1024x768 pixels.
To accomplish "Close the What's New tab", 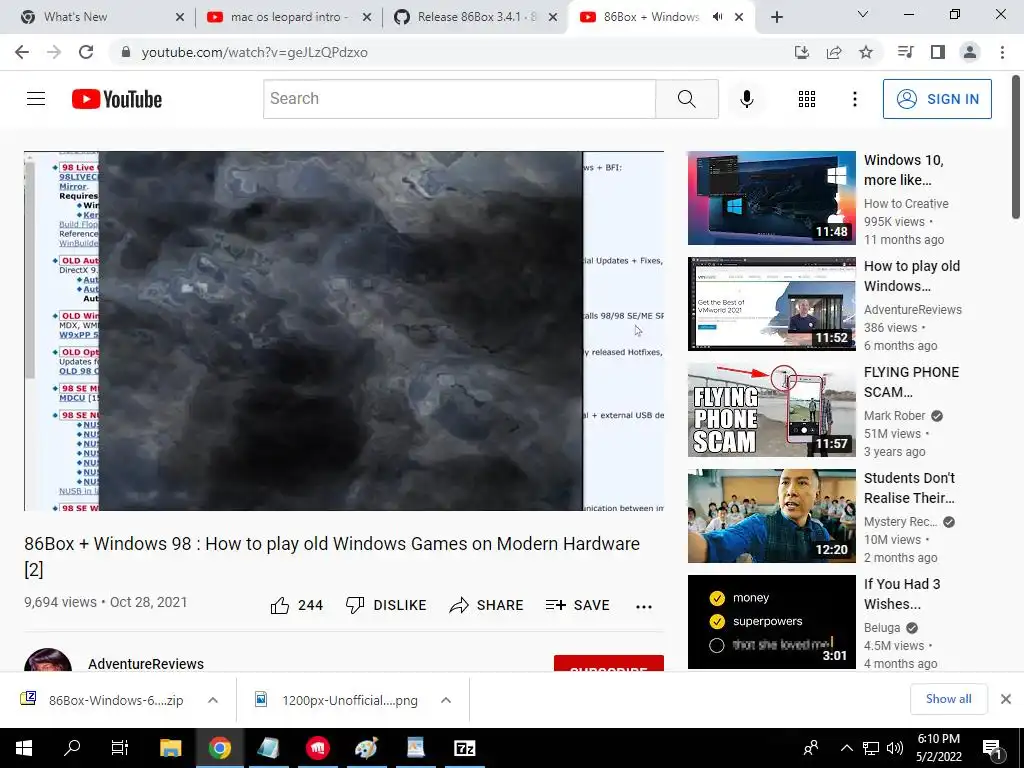I will tap(180, 18).
